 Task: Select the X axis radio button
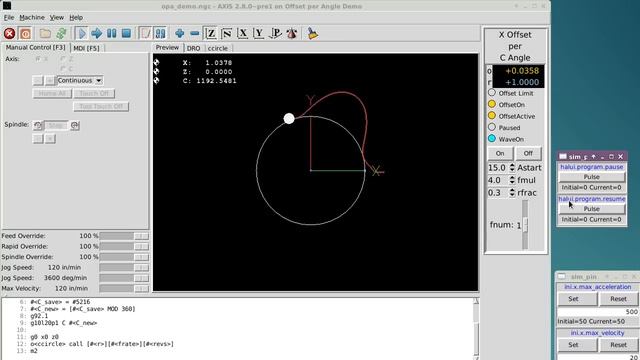41,59
